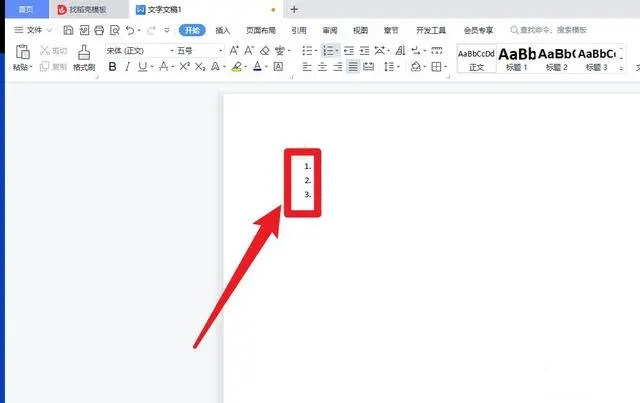The width and height of the screenshot is (640, 403).
Task: Align text left
Action: pyautogui.click(x=307, y=66)
